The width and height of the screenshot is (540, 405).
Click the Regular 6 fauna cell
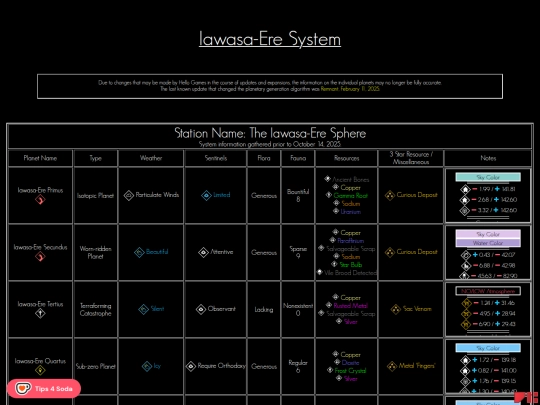298,366
